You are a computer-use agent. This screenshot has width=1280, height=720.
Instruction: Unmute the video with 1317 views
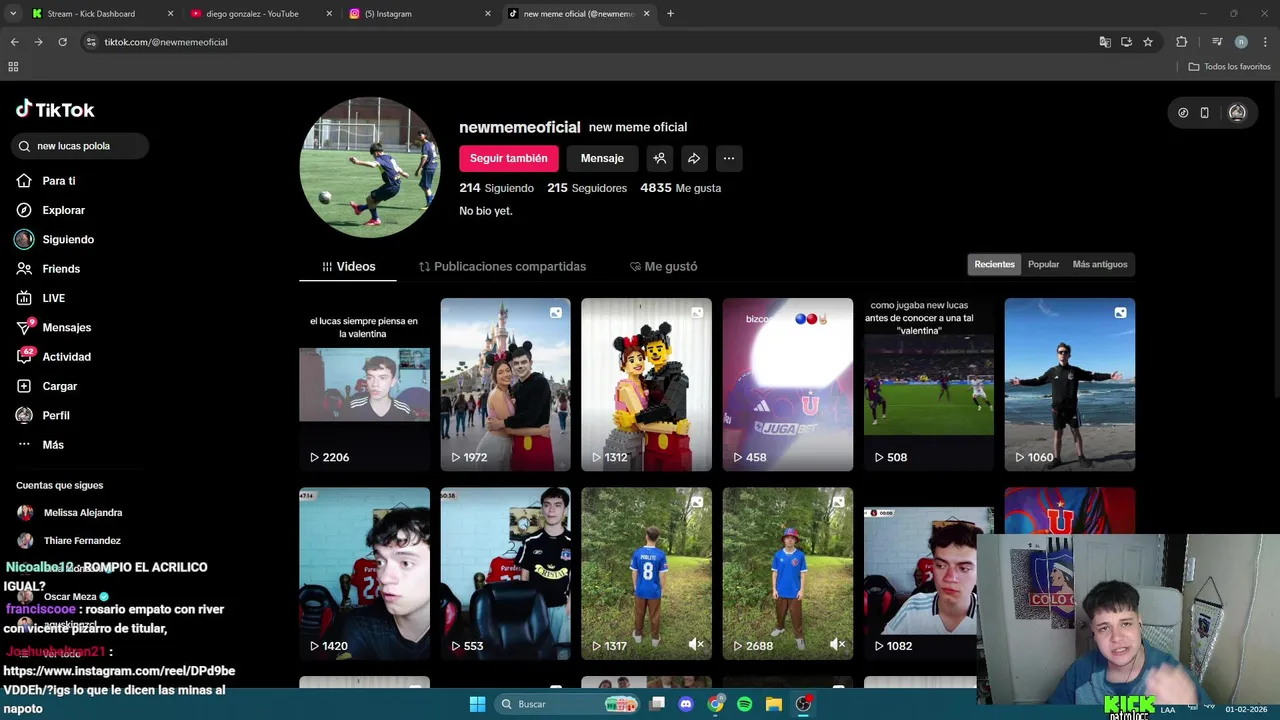[x=696, y=645]
